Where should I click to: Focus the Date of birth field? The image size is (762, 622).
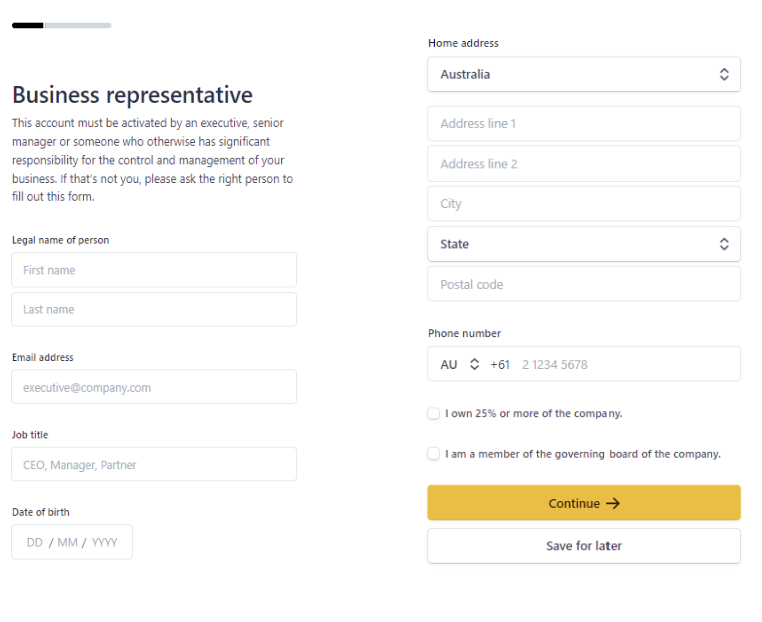(72, 543)
